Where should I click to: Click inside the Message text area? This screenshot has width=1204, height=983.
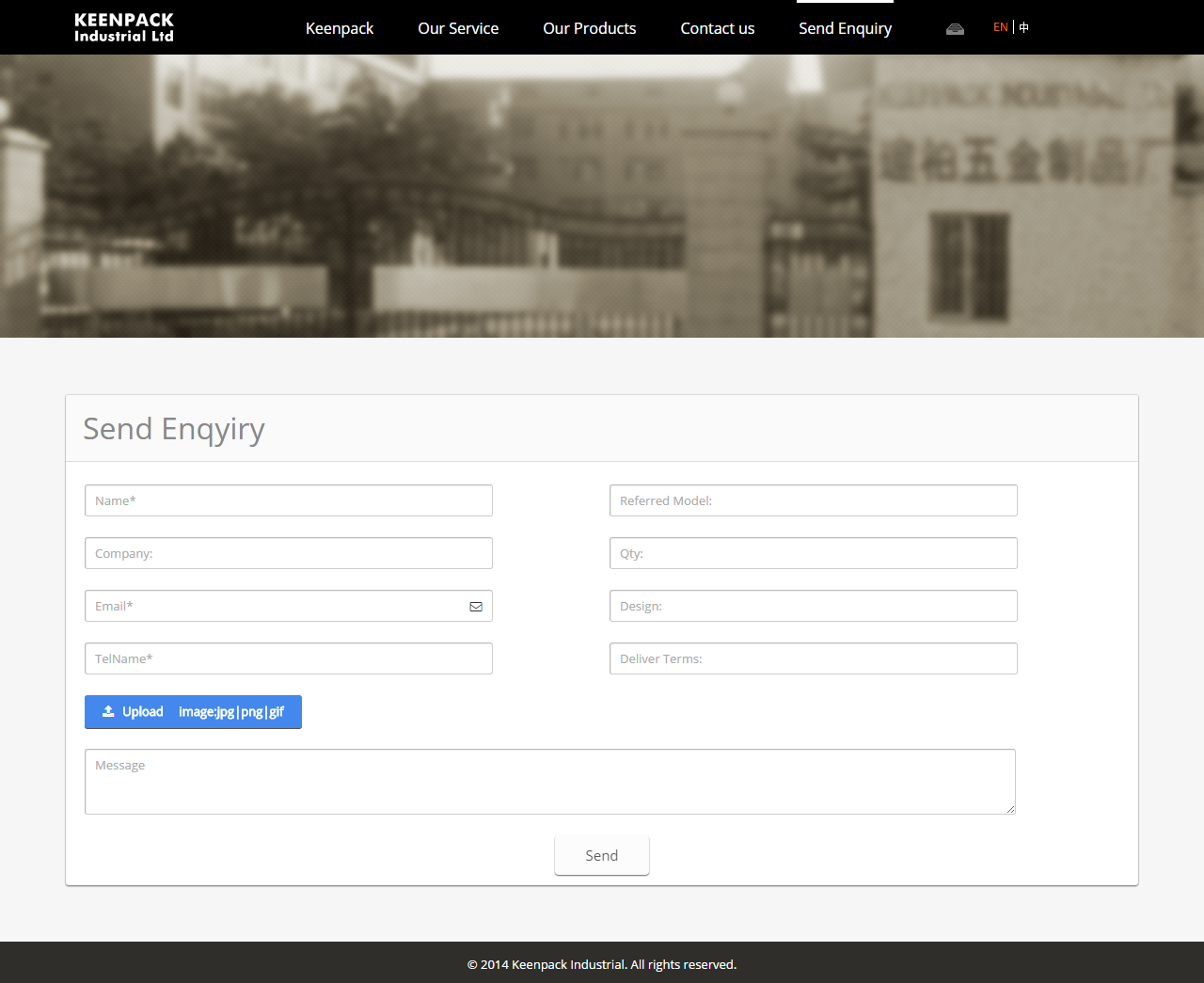click(549, 782)
